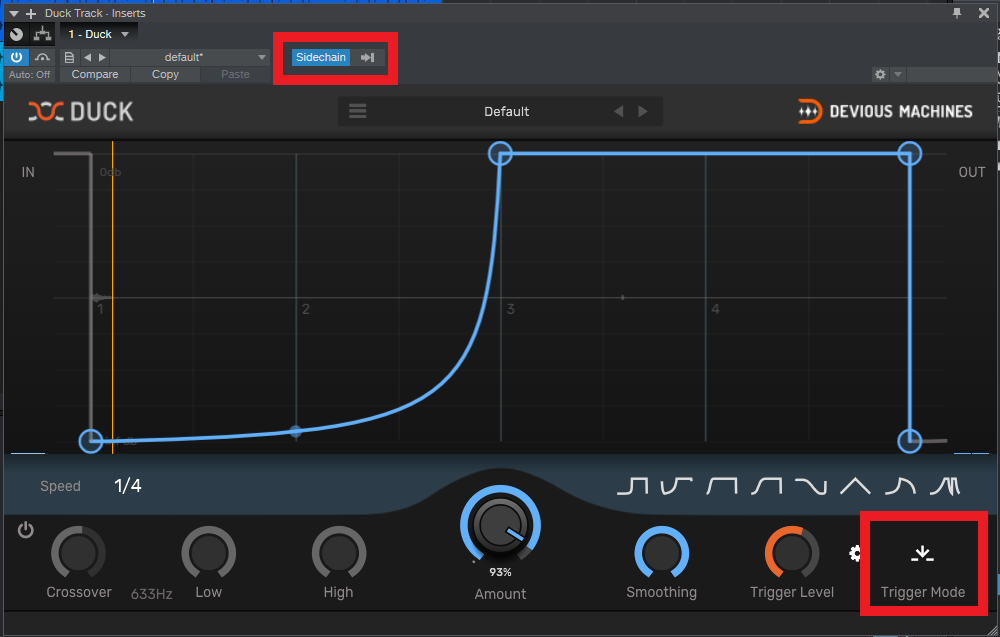This screenshot has height=637, width=1000.
Task: Open sidechain source routing icon
Action: click(368, 57)
